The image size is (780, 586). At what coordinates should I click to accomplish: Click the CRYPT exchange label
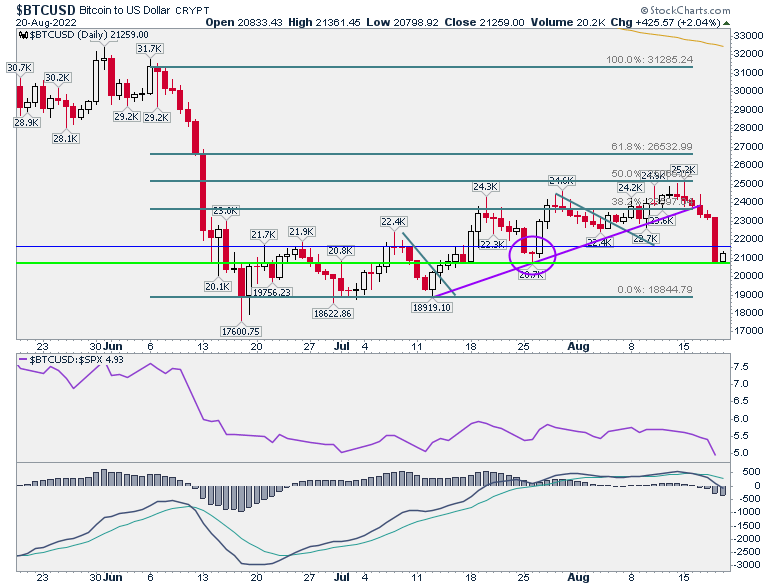[193, 10]
